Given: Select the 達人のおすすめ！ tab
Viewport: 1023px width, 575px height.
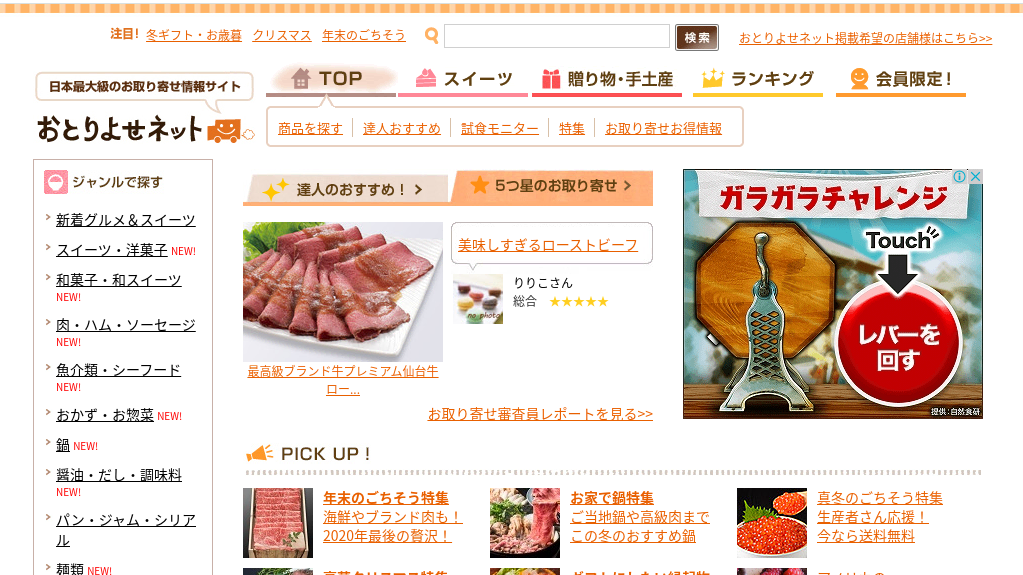Looking at the screenshot, I should coord(346,189).
